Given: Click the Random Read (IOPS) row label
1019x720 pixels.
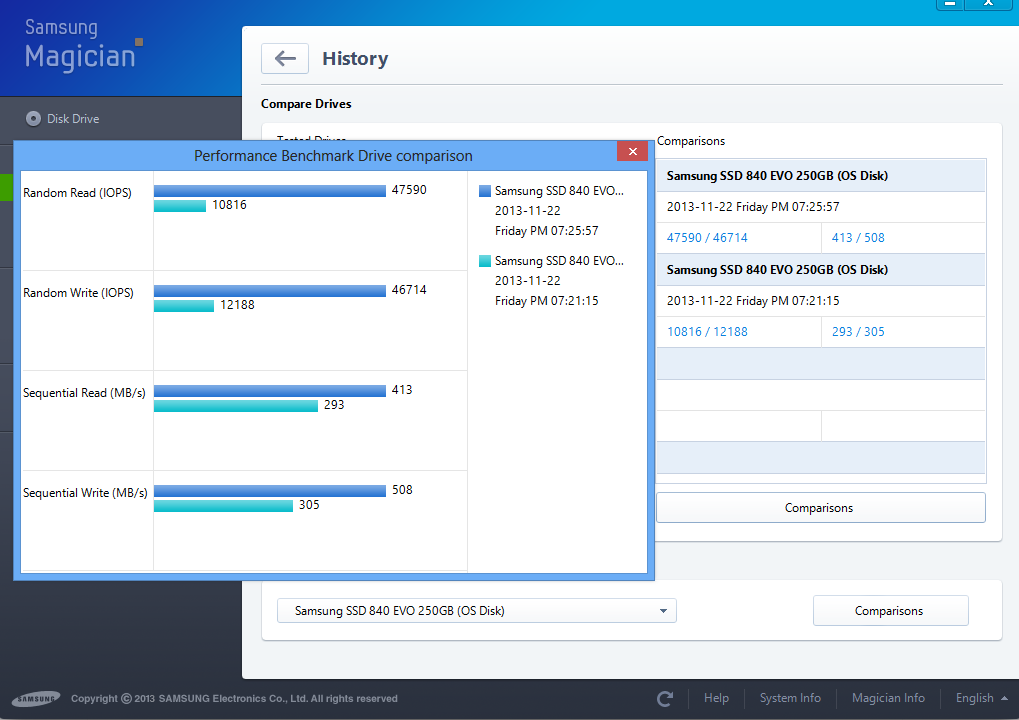Looking at the screenshot, I should click(77, 193).
